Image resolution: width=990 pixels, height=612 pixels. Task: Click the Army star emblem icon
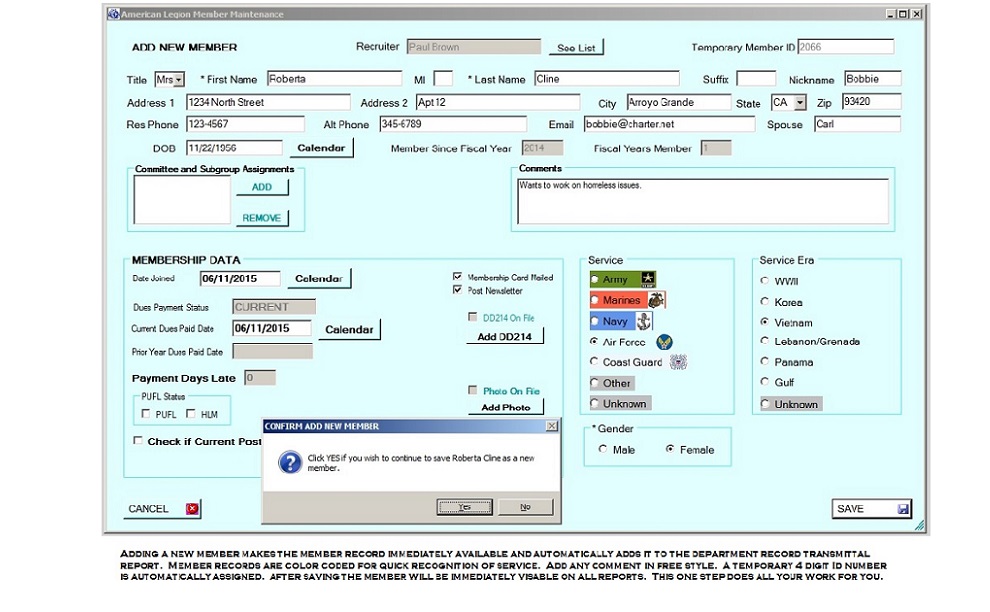click(648, 279)
